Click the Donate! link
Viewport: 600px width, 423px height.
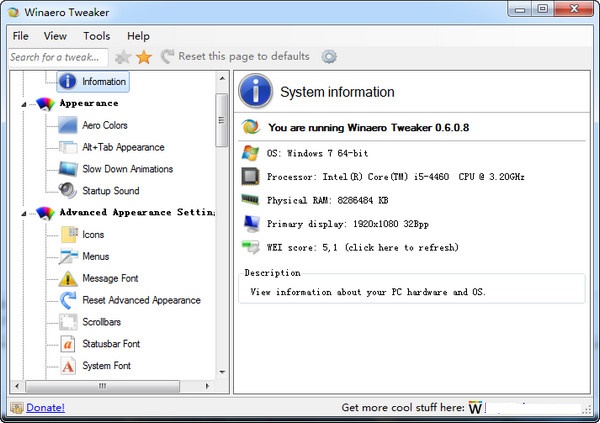45,407
